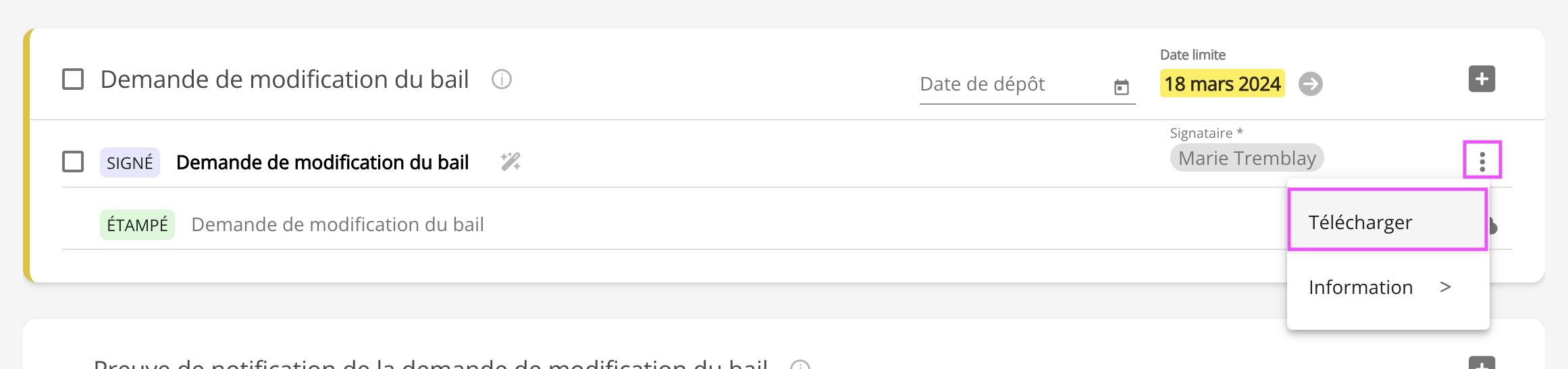Click the green ÉTAMPÉ status badge
The height and width of the screenshot is (369, 1568).
(x=137, y=225)
